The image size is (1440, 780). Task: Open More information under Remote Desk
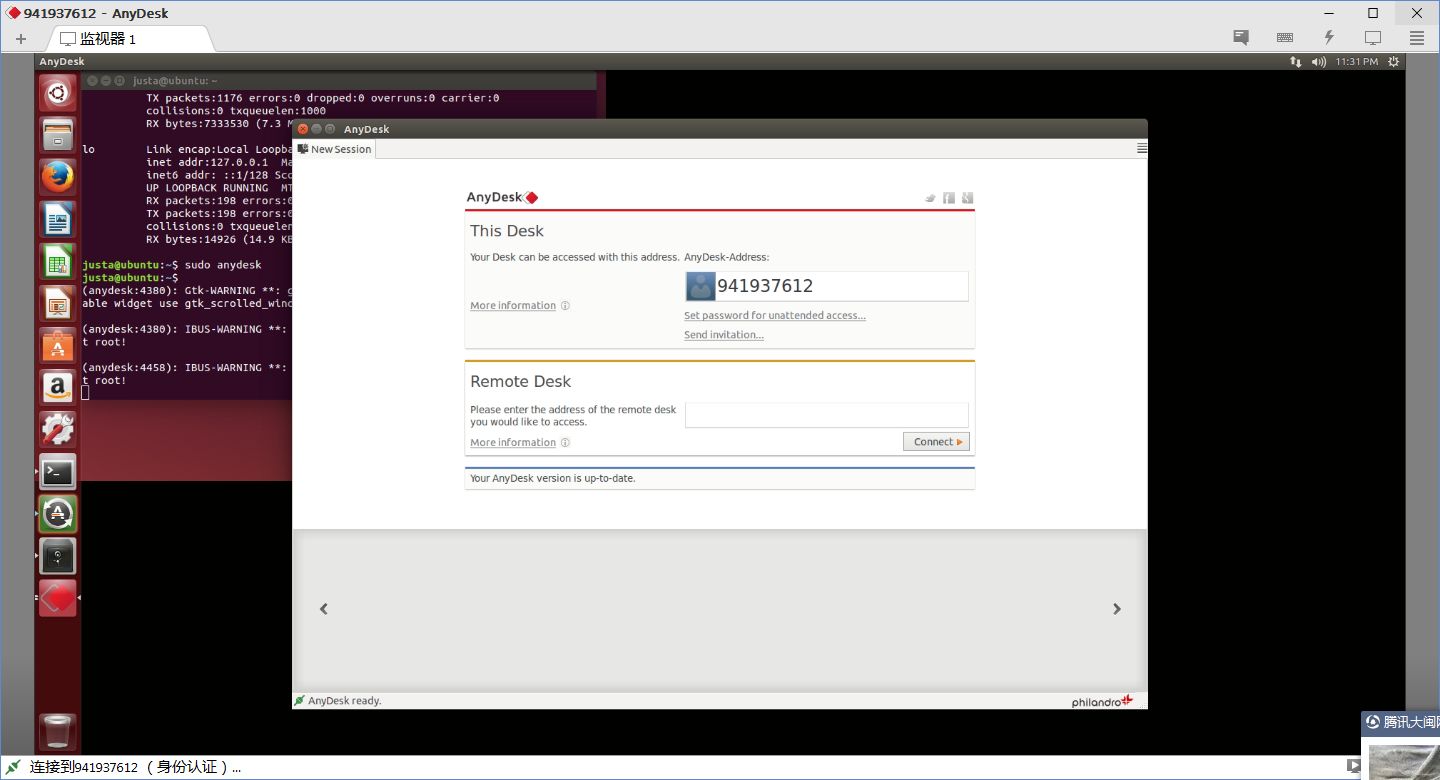pyautogui.click(x=513, y=443)
